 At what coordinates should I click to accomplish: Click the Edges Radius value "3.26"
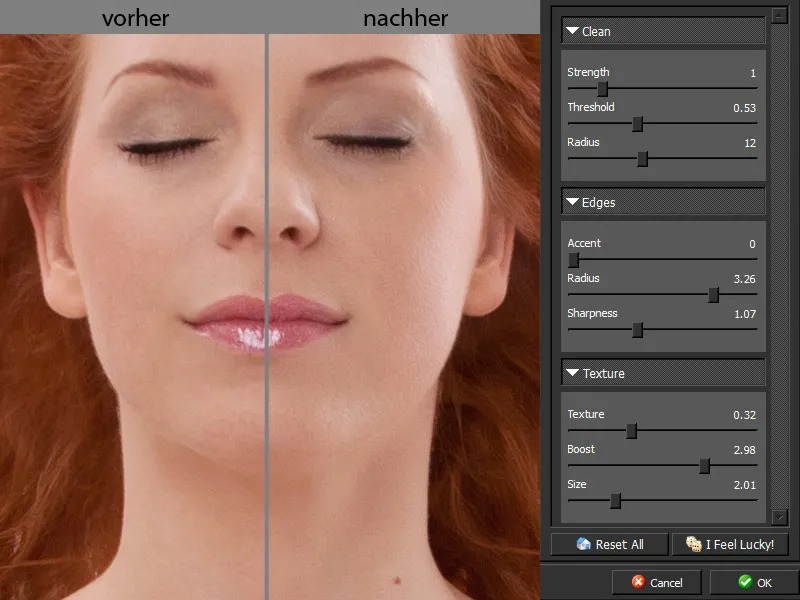pyautogui.click(x=744, y=279)
